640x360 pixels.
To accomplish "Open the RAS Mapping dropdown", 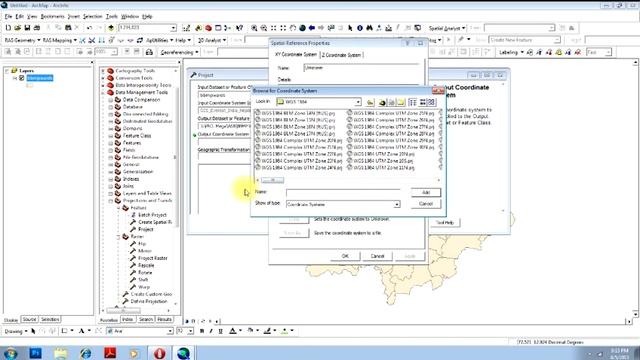I will coord(60,40).
